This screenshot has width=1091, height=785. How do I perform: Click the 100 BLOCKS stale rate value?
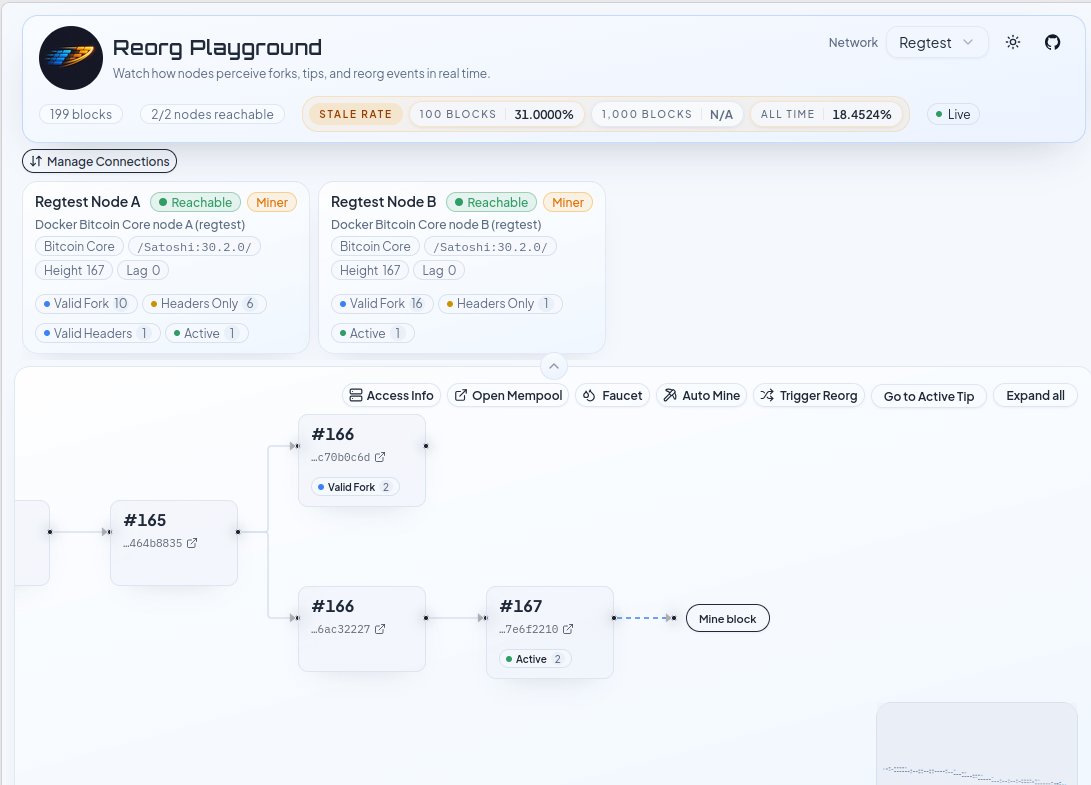click(x=543, y=115)
